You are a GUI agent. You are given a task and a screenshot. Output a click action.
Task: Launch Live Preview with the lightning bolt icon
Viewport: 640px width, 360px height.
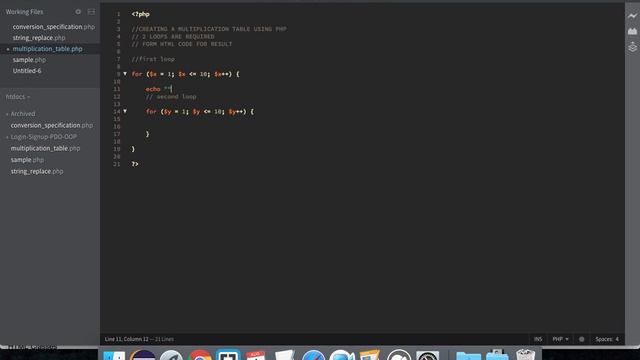tap(632, 16)
